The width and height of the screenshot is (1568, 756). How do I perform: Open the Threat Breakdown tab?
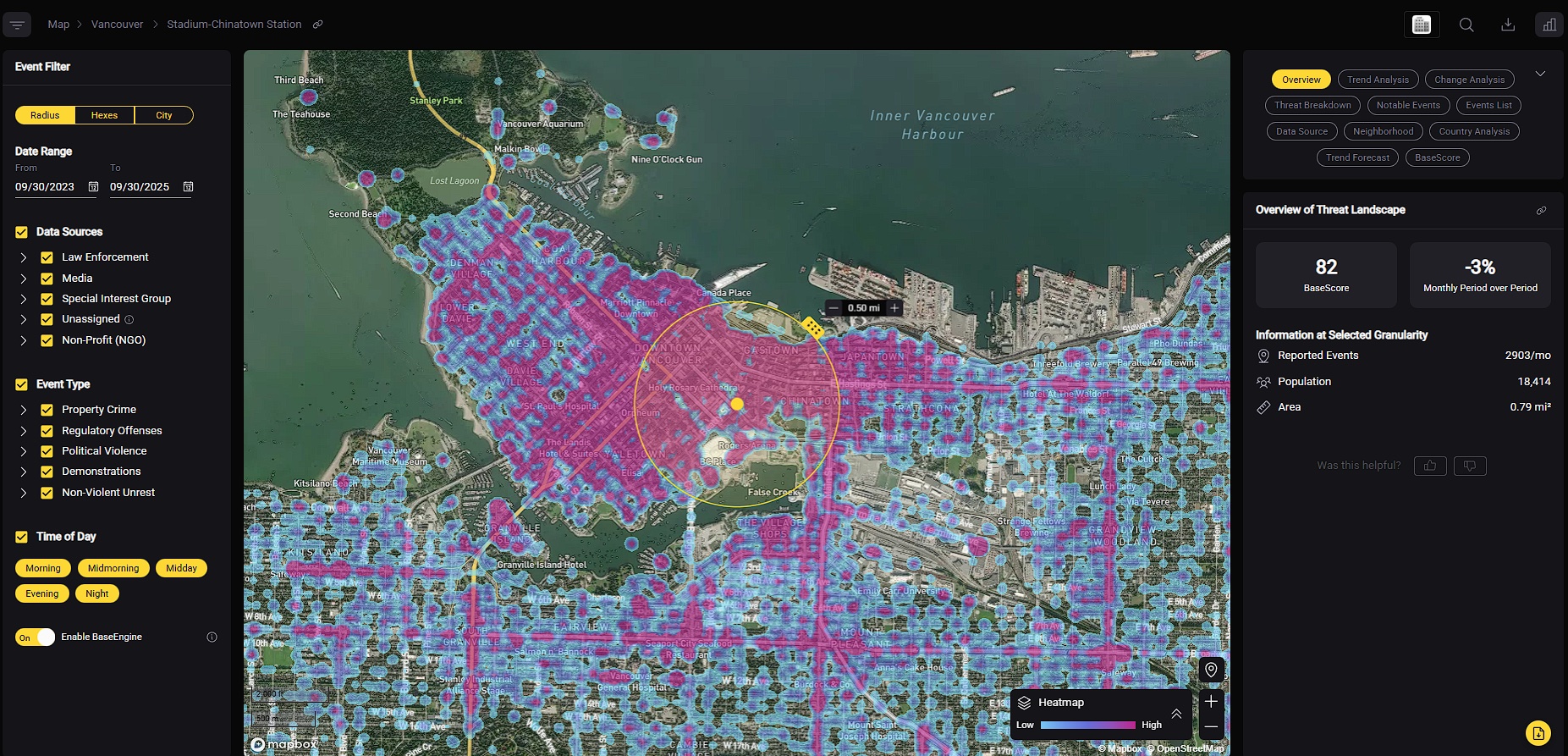pos(1312,105)
